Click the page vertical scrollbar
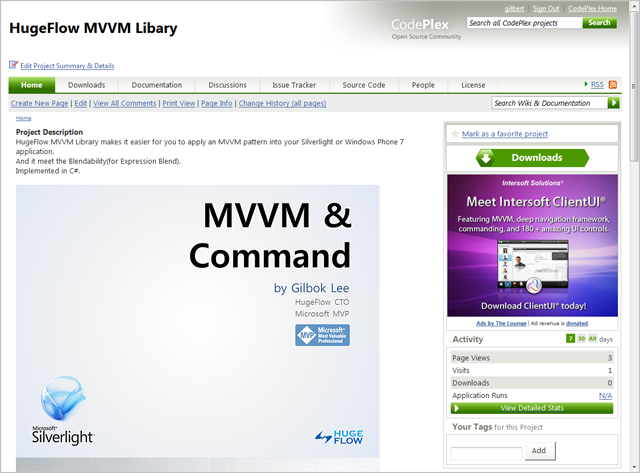Screen dimensions: 640x473 click(633, 237)
